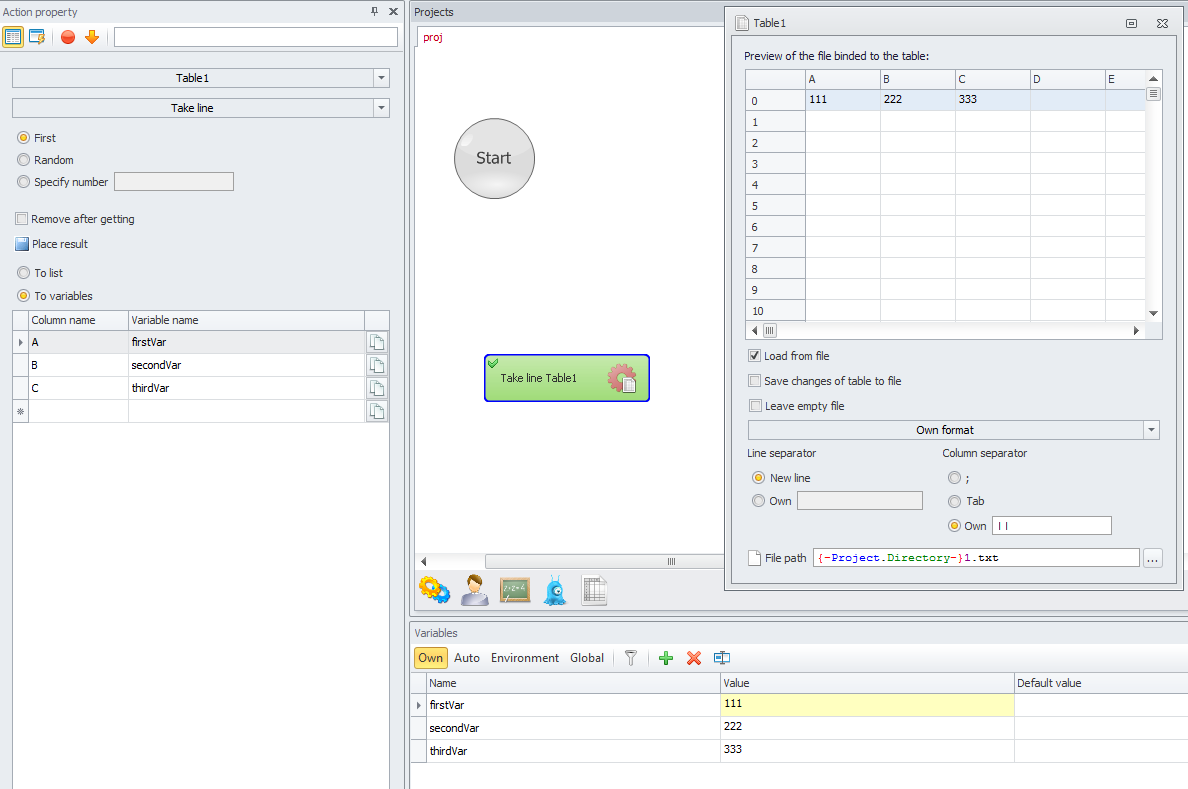Switch to the Own variables tab
Screen dimensions: 1188x789
tap(430, 658)
